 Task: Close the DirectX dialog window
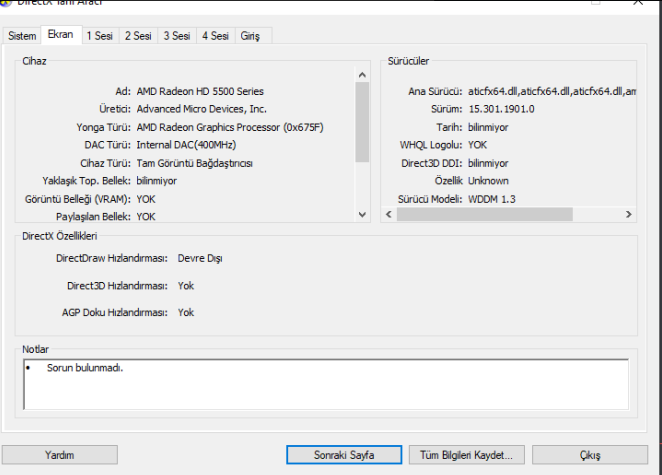click(x=638, y=3)
